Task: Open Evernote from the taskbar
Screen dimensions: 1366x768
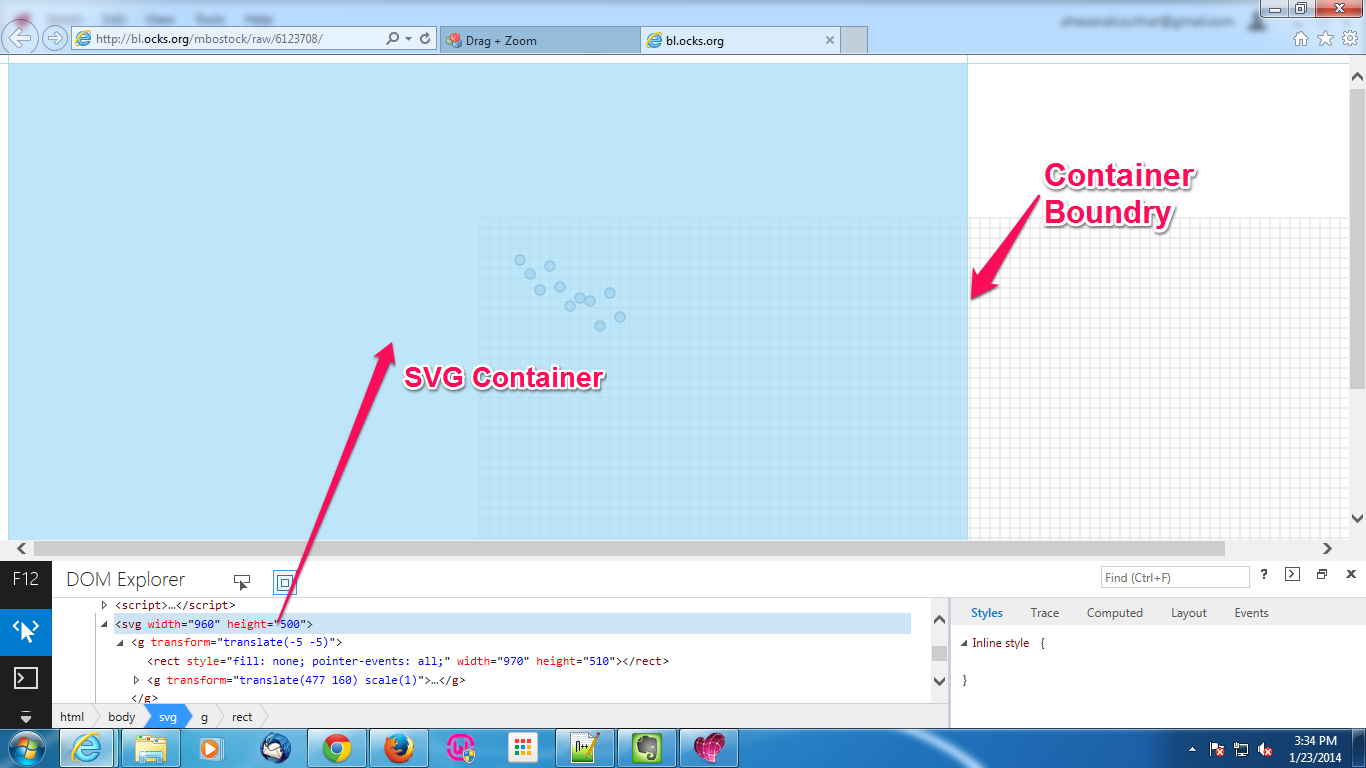Action: click(x=646, y=748)
